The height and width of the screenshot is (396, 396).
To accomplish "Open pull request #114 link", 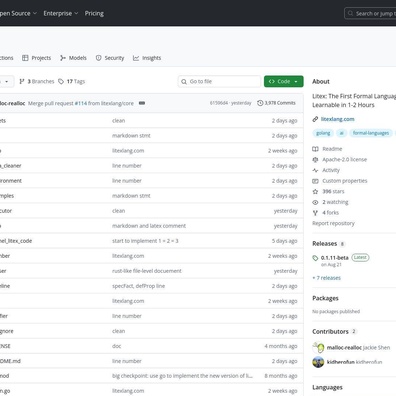I will tap(81, 103).
